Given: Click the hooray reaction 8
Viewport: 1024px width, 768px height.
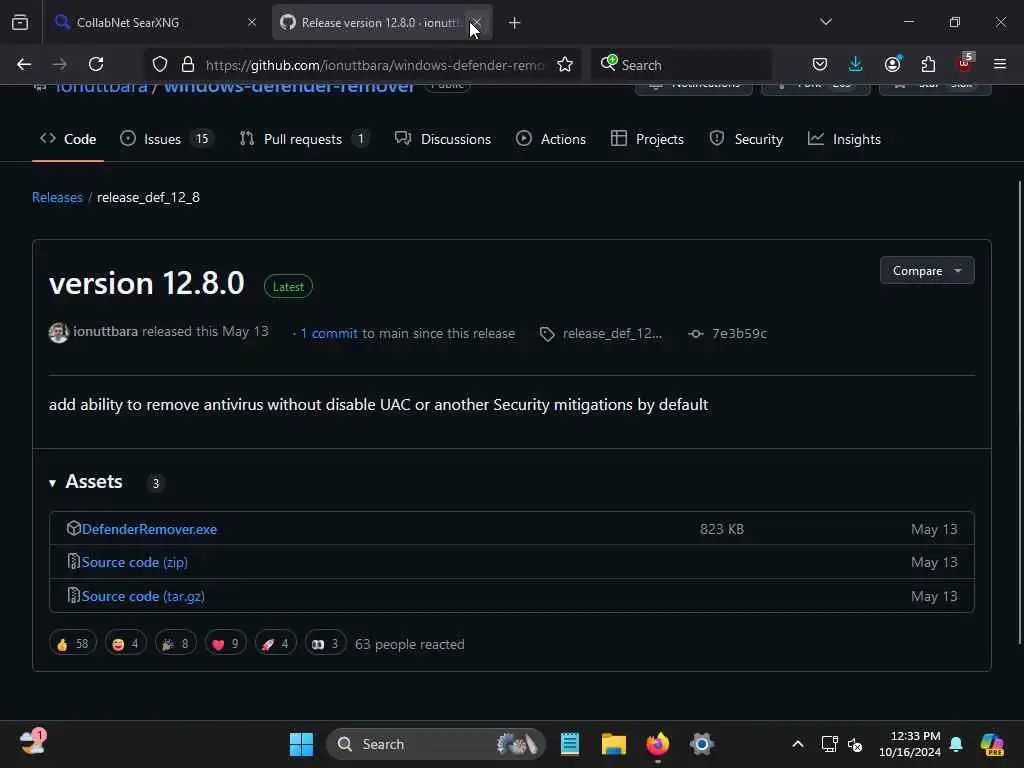Looking at the screenshot, I should click(x=176, y=644).
